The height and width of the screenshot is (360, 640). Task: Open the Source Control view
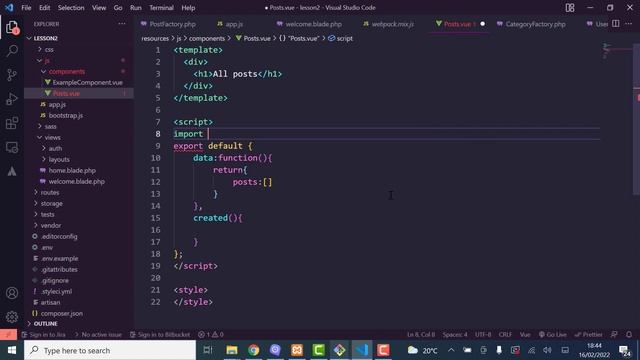pyautogui.click(x=12, y=75)
